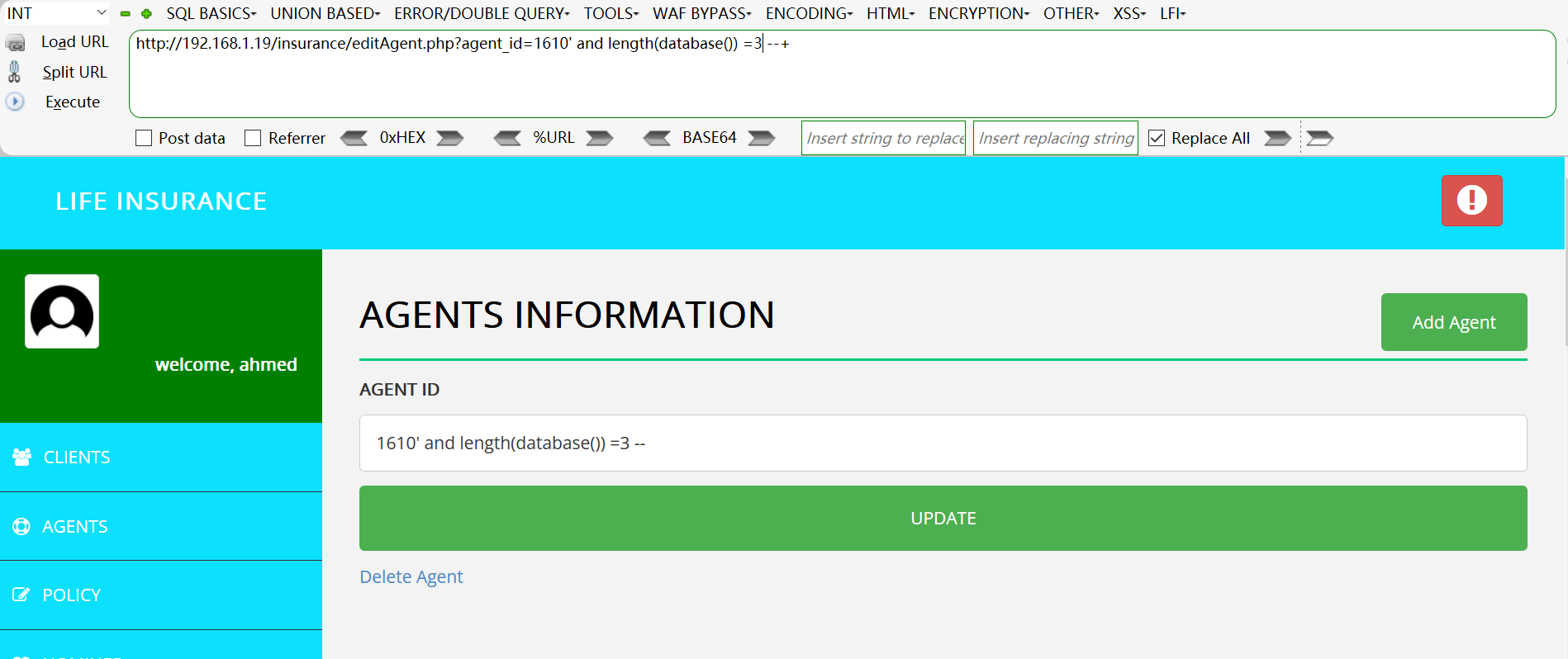Click the green plus icon in HackBar
1568x659 pixels.
pos(146,14)
